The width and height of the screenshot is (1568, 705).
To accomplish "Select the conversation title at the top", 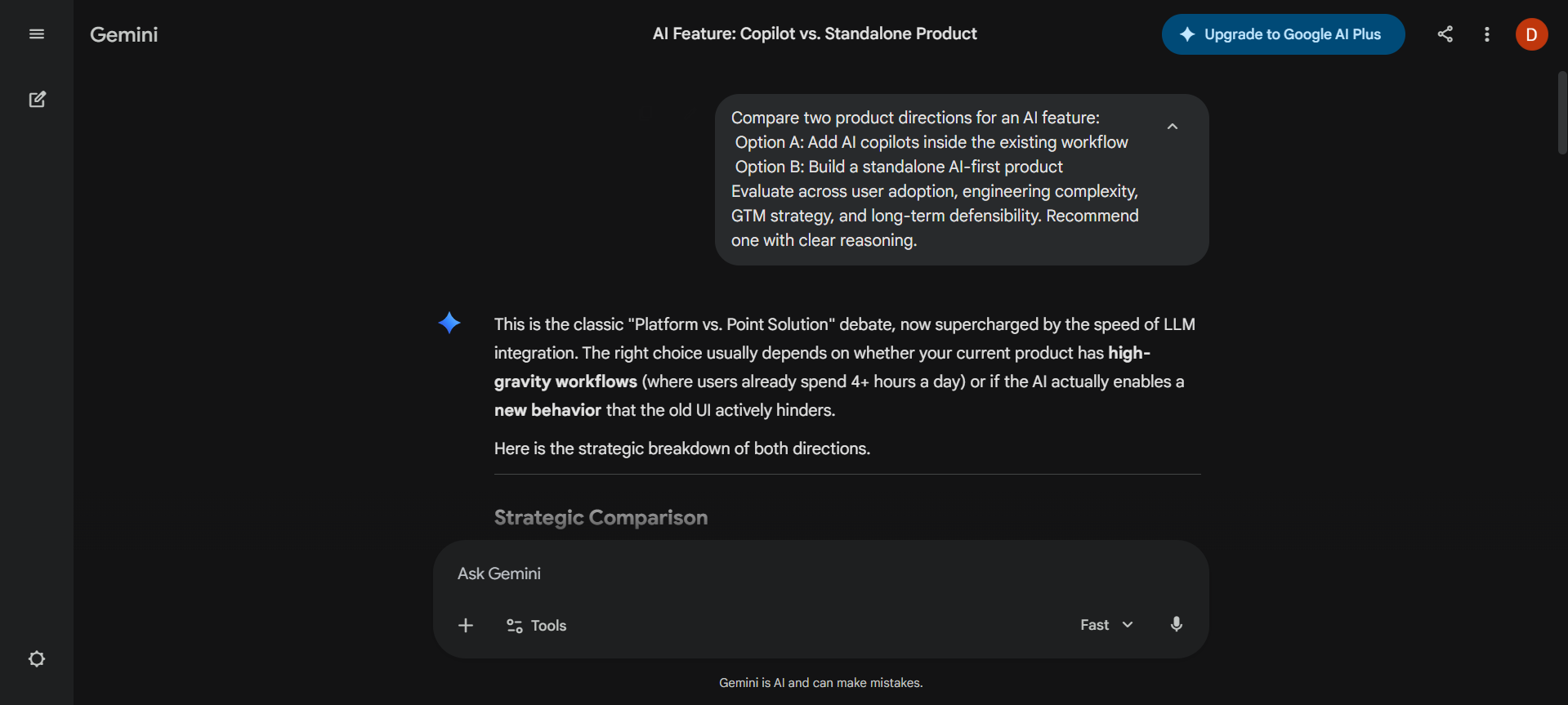I will [814, 33].
